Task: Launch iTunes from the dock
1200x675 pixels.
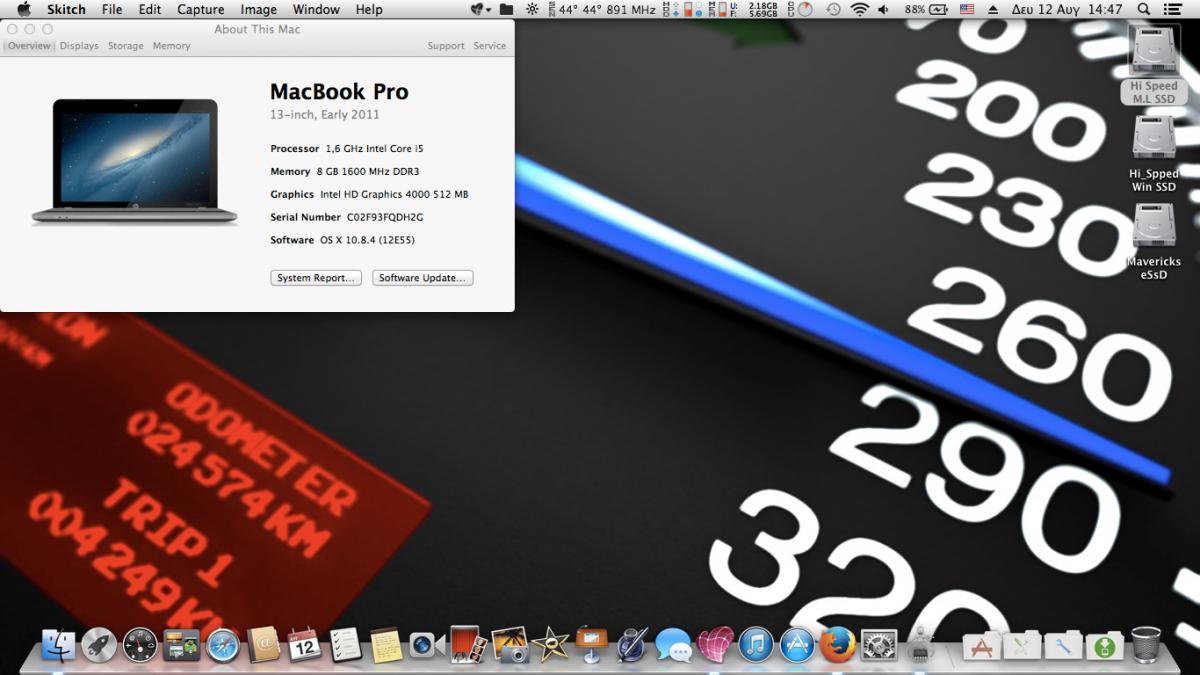Action: click(756, 645)
